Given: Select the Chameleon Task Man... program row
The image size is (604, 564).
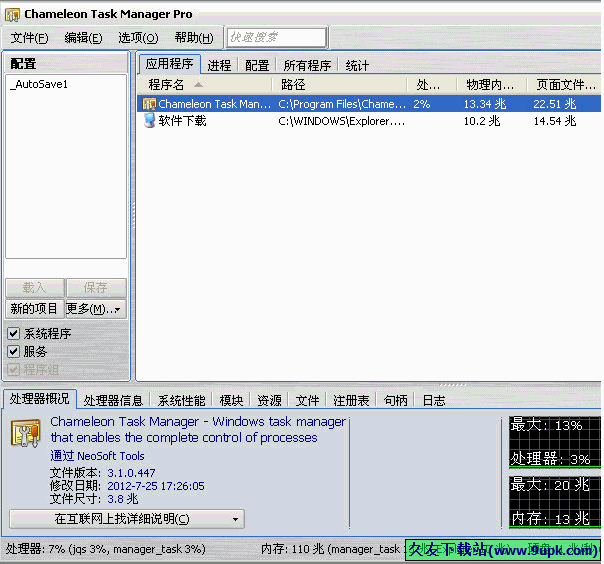Looking at the screenshot, I should click(x=369, y=104).
